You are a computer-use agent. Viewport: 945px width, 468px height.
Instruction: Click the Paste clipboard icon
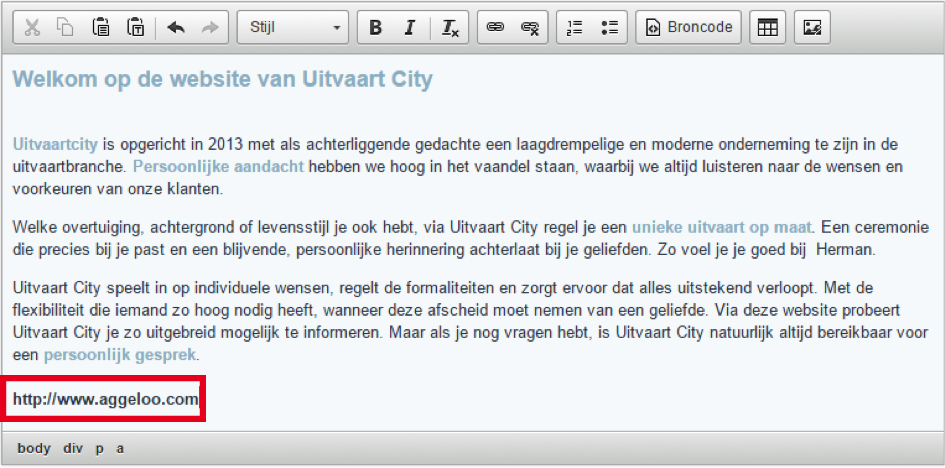pyautogui.click(x=100, y=28)
